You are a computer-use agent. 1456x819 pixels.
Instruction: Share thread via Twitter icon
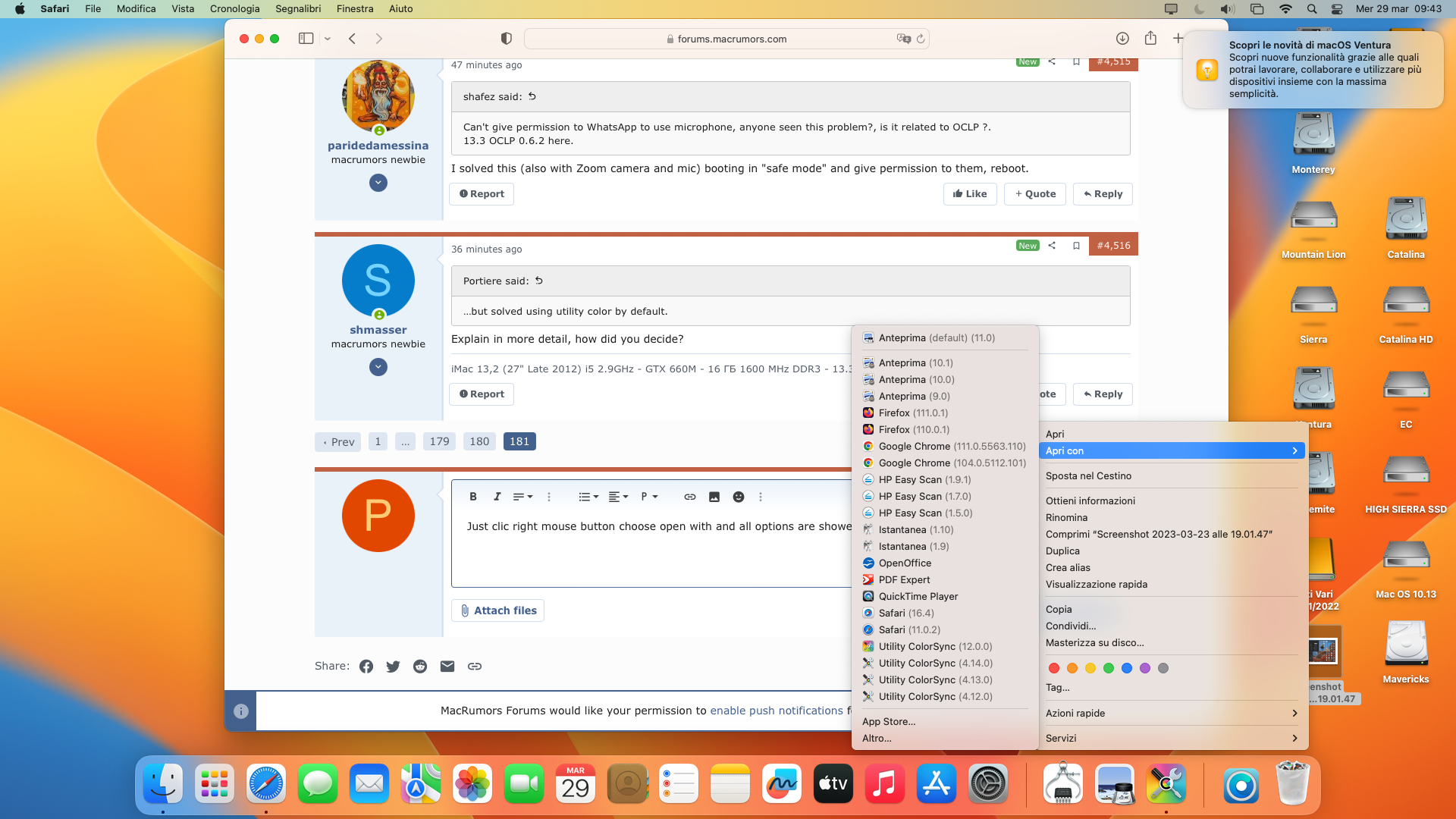point(393,667)
